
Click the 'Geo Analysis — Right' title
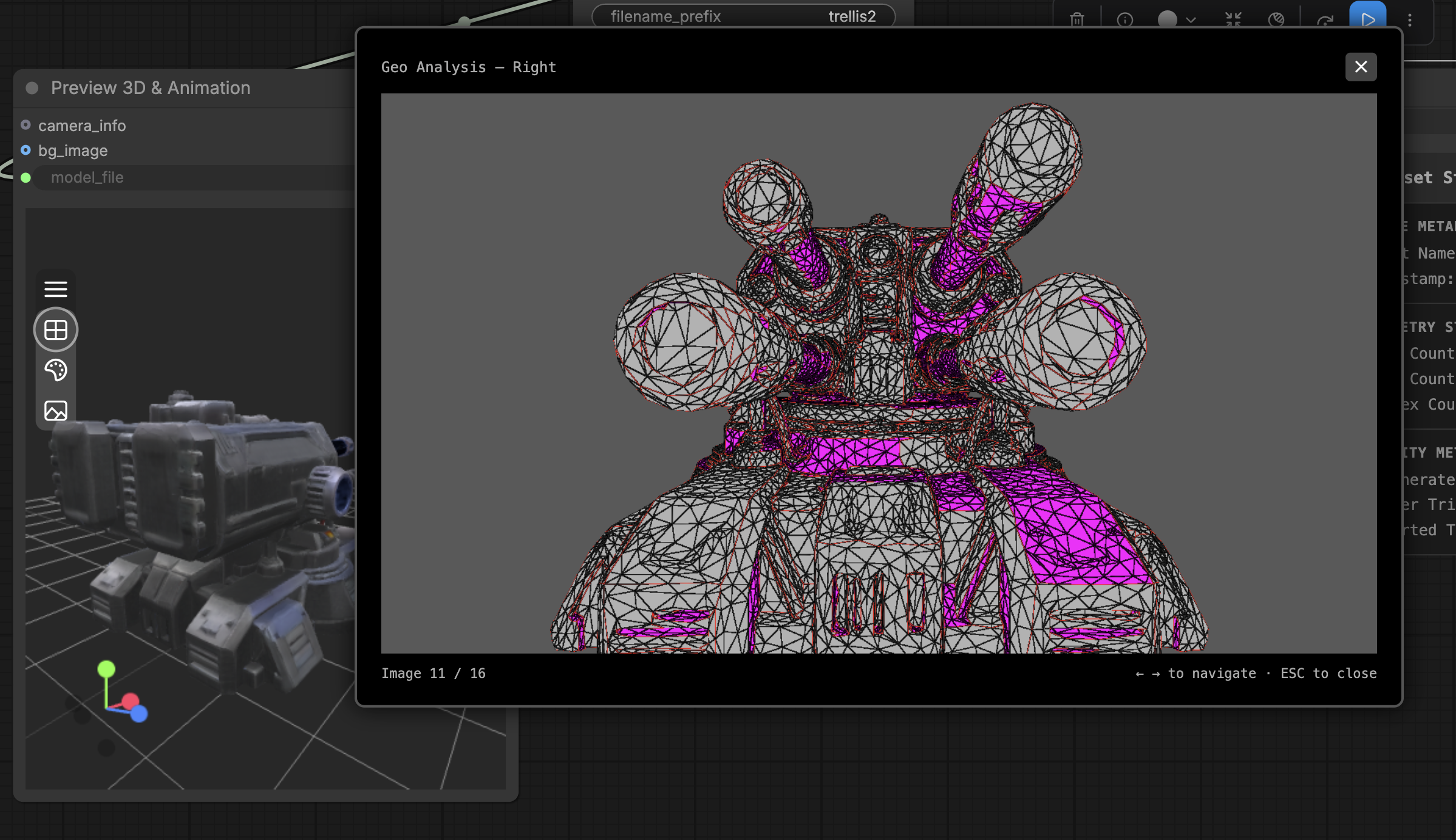468,67
